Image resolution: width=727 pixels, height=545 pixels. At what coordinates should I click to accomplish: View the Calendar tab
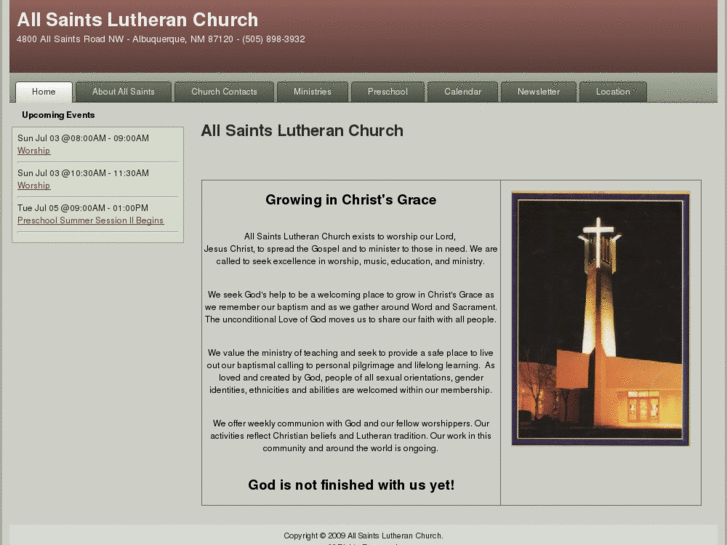[462, 92]
